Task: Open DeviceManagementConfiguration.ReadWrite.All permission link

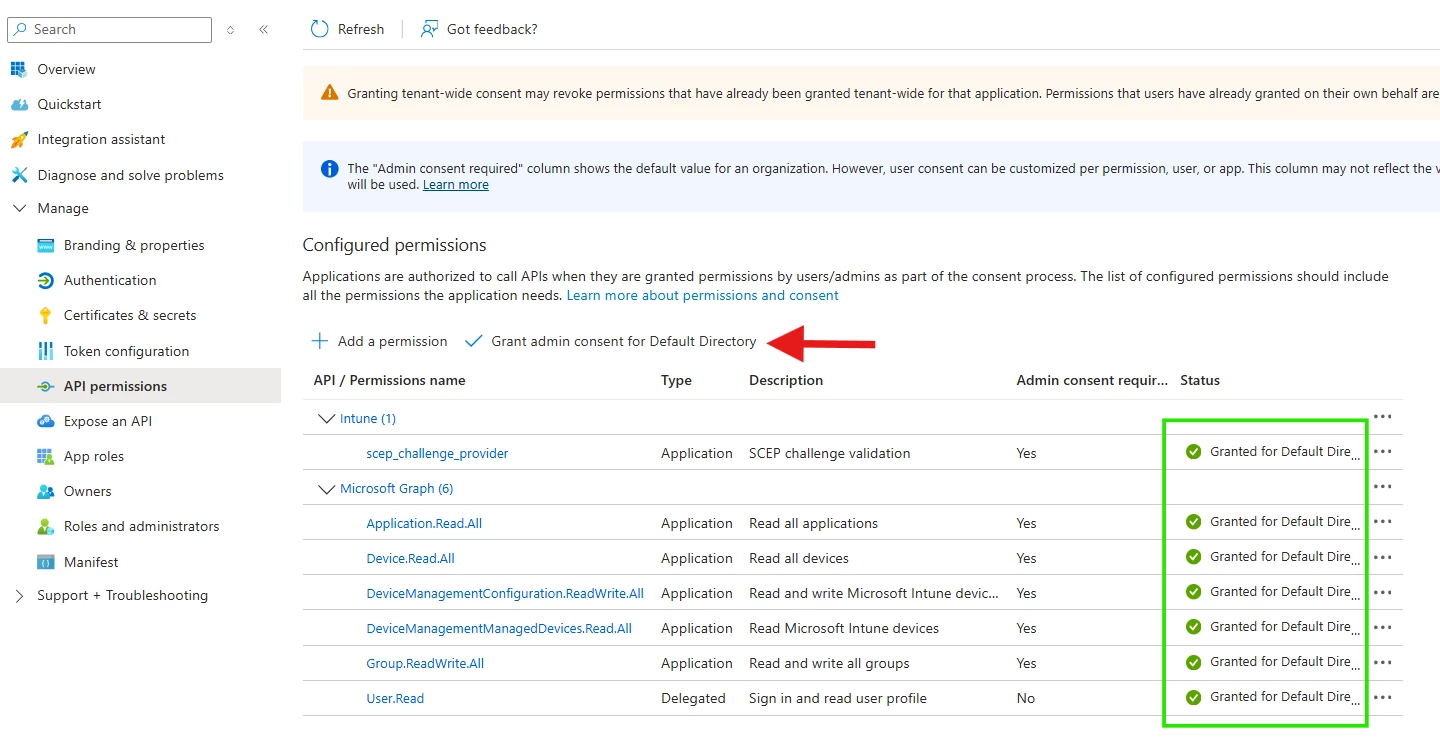Action: click(x=505, y=594)
